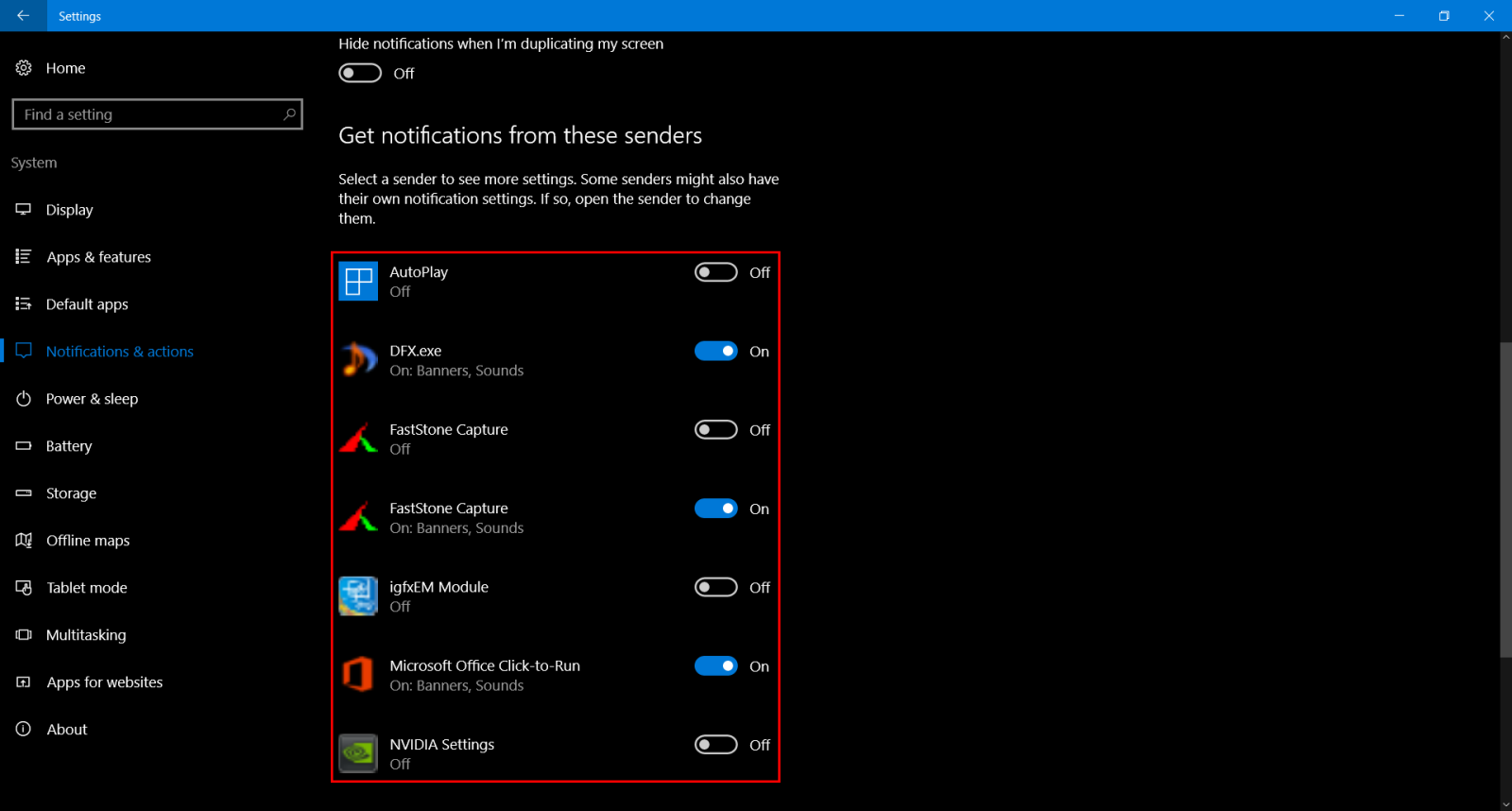1512x811 pixels.
Task: Click the back arrow in Settings title bar
Action: tap(23, 16)
